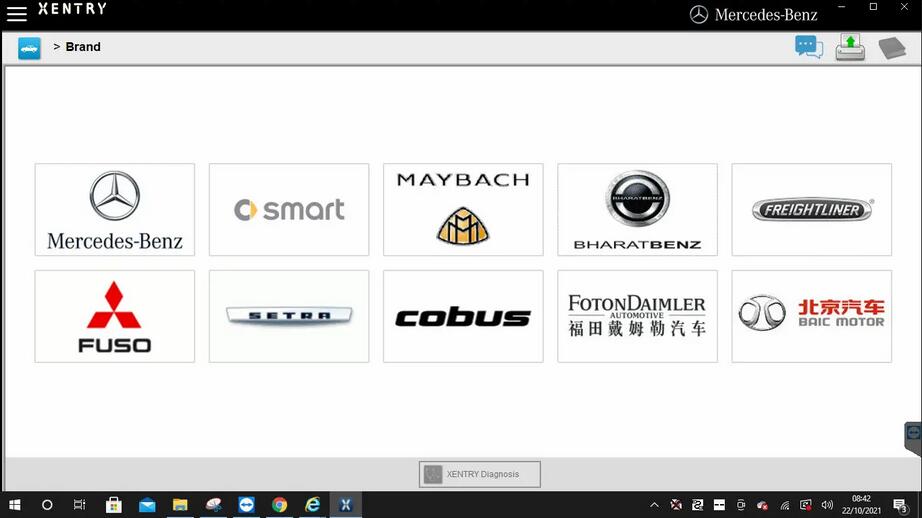922x518 pixels.
Task: Open the chat support icon
Action: pos(809,47)
